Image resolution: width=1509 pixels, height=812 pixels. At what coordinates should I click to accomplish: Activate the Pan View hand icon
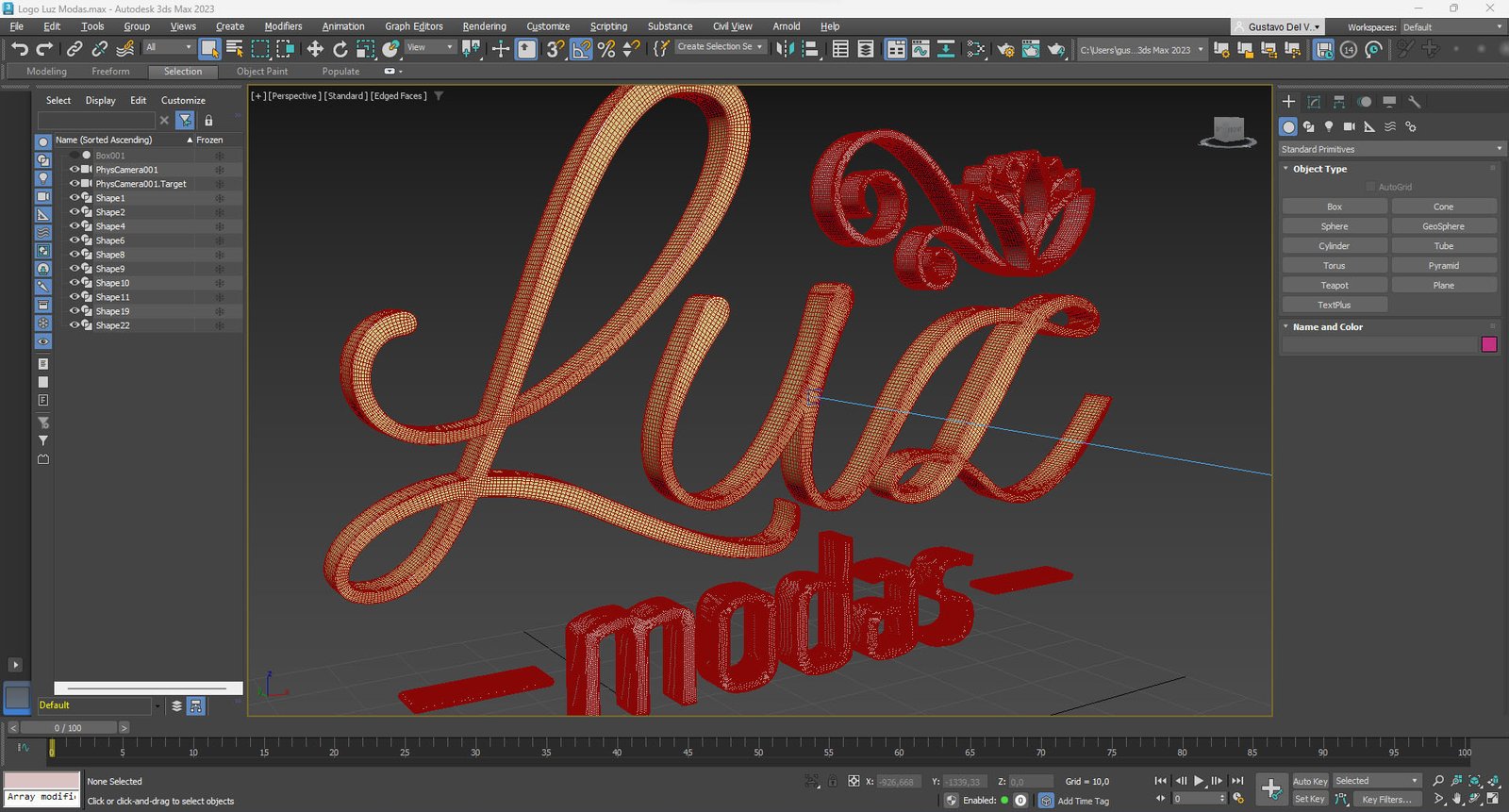coord(1457,799)
